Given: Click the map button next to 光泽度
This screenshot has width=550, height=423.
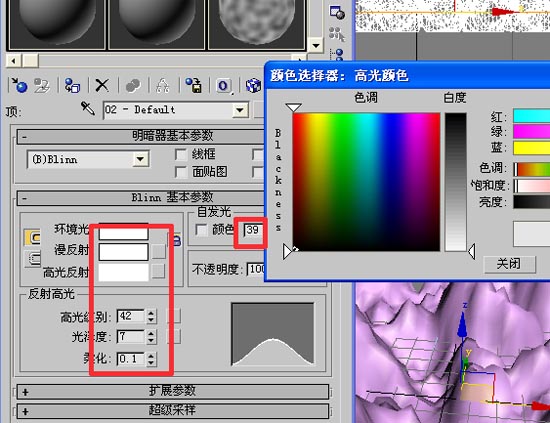Looking at the screenshot, I should pos(174,336).
